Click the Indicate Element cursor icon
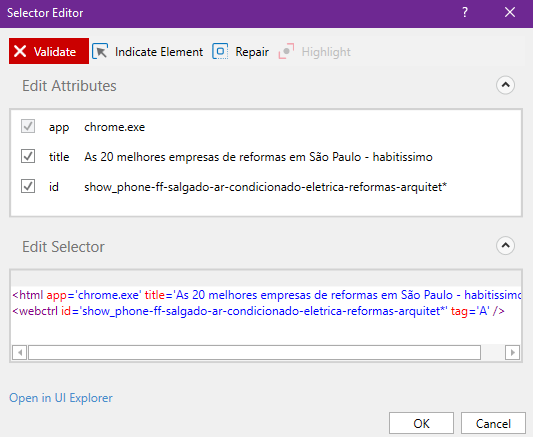This screenshot has width=533, height=437. tap(100, 52)
